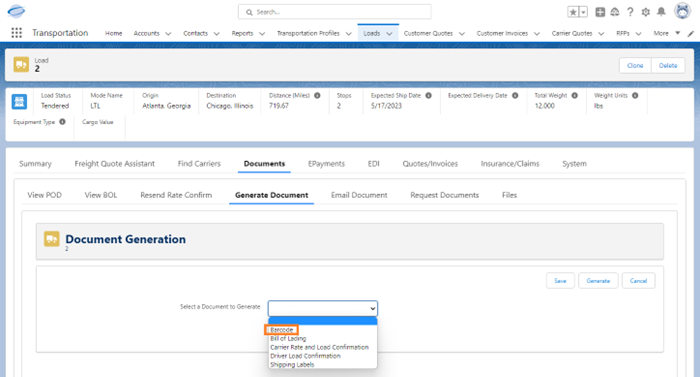Screen dimensions: 700x377
Task: Expand the Loads nav dropdown chevron
Action: pyautogui.click(x=389, y=34)
